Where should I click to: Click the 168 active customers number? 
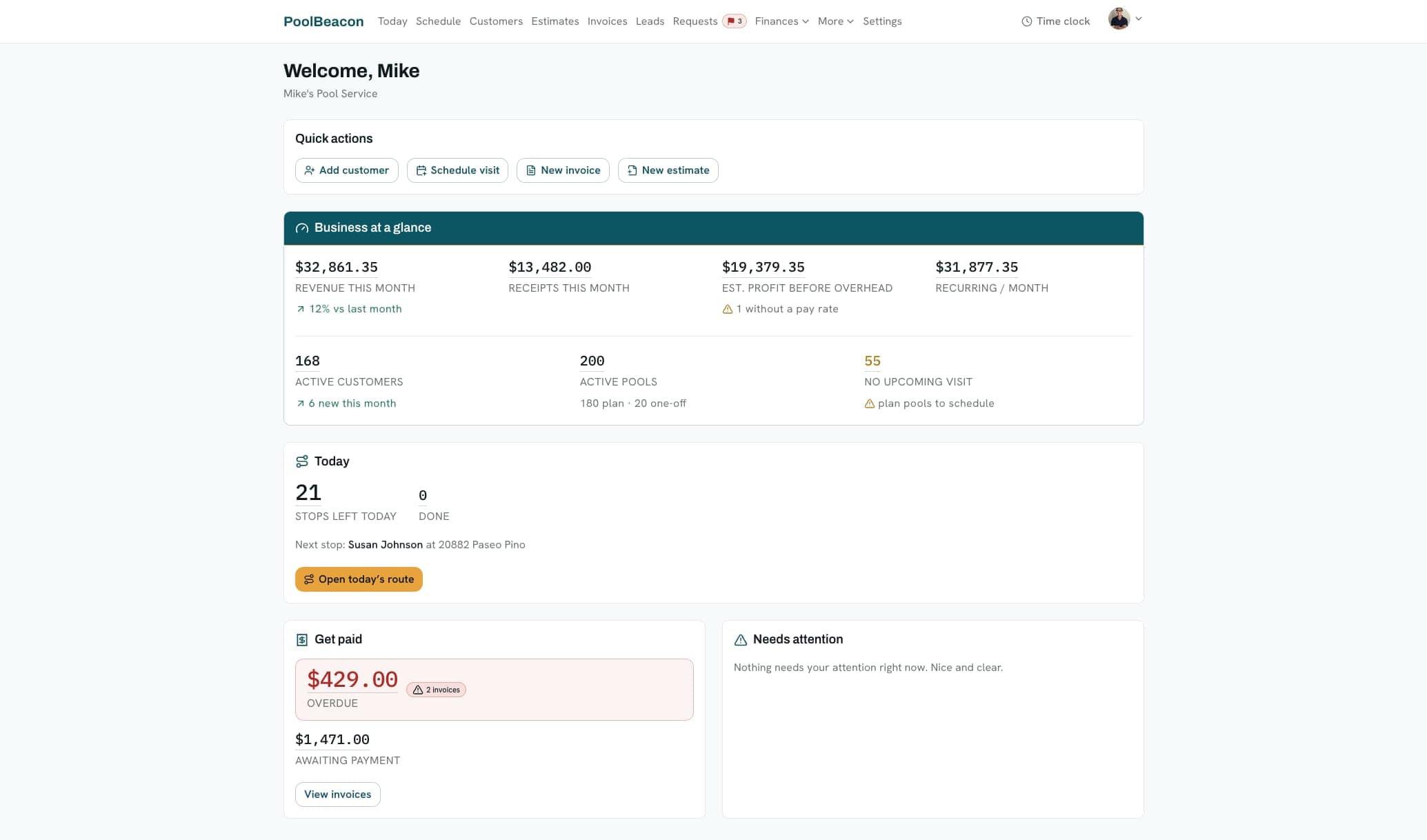pos(308,361)
